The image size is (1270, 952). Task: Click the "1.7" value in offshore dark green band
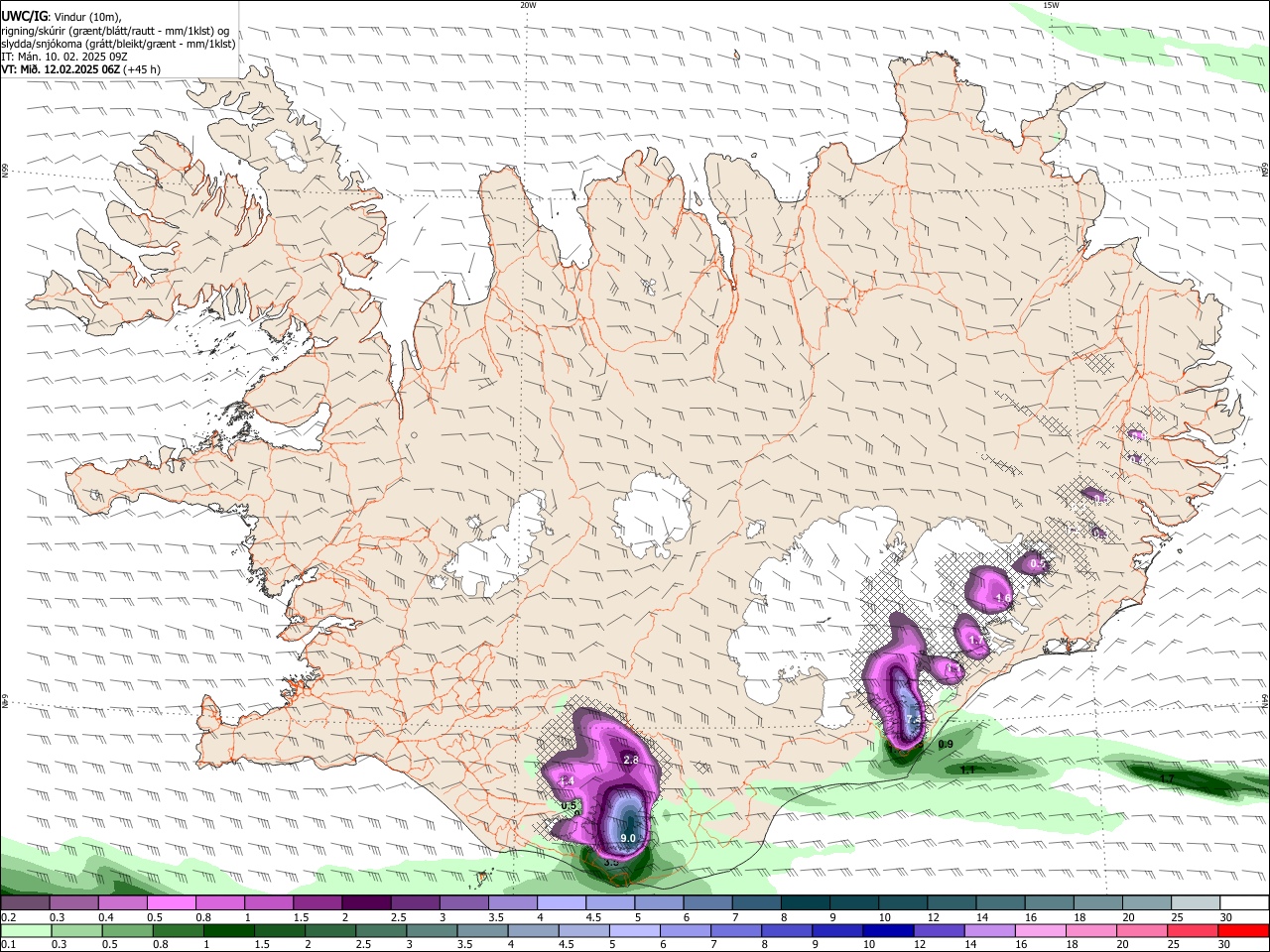tap(1167, 778)
